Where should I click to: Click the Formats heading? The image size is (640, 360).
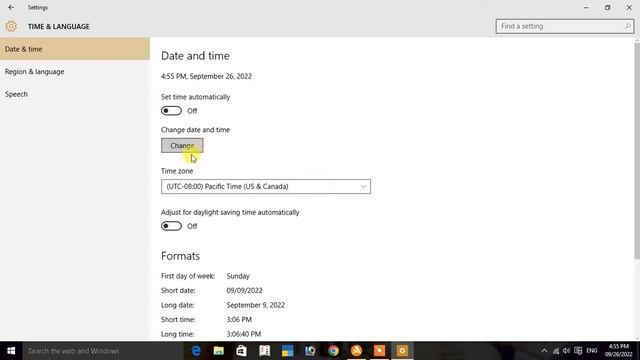coord(180,256)
